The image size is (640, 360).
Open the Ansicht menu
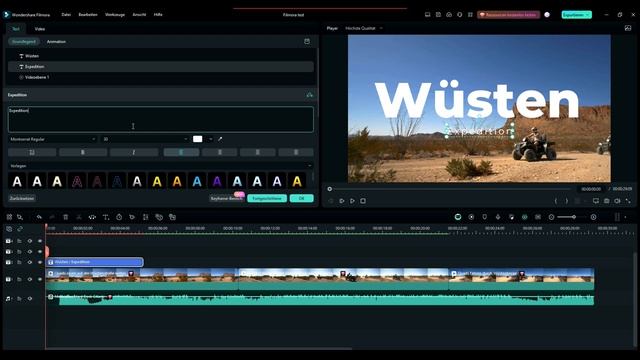pyautogui.click(x=139, y=14)
